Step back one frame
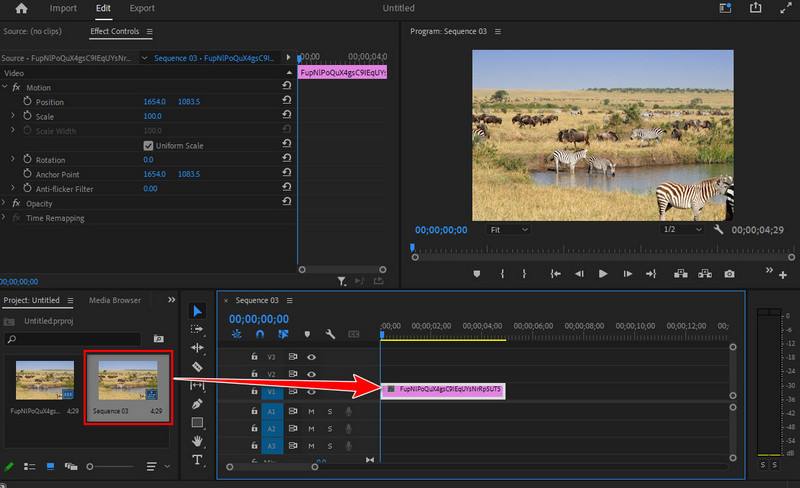The width and height of the screenshot is (800, 488). pos(579,274)
